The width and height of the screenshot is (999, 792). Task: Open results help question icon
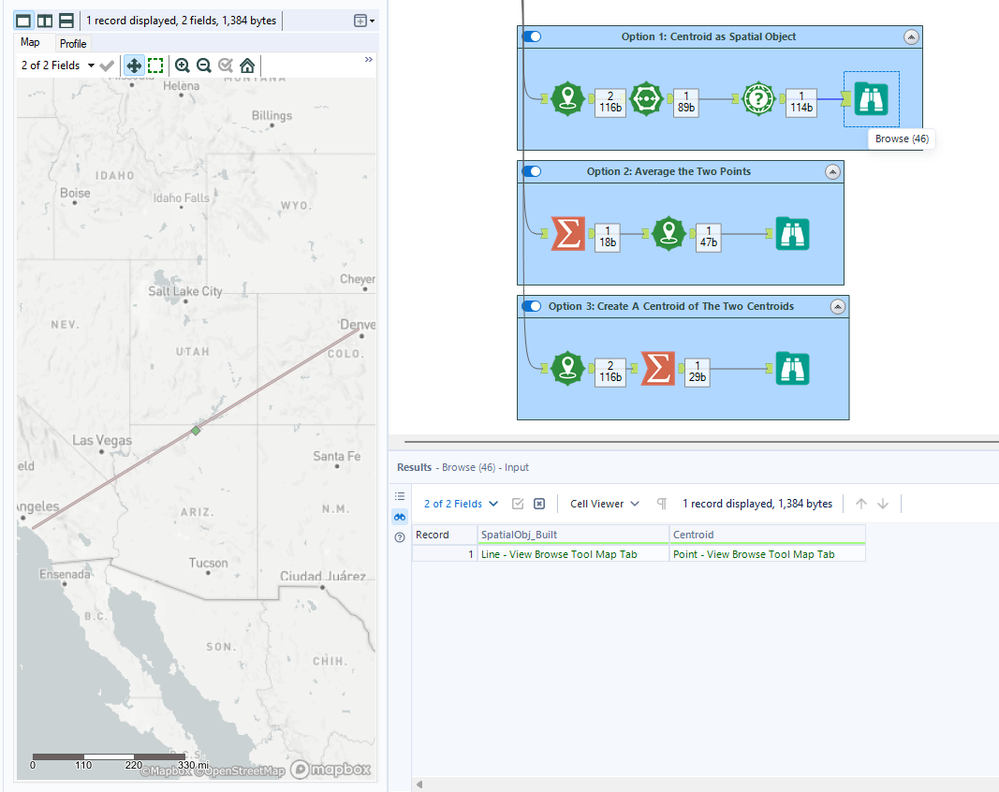tap(399, 537)
